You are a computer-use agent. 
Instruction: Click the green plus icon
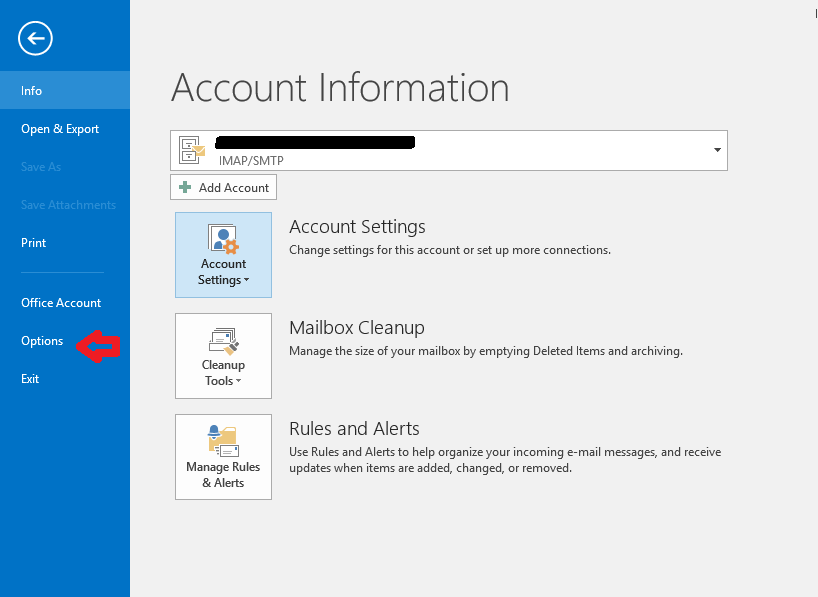[x=185, y=187]
